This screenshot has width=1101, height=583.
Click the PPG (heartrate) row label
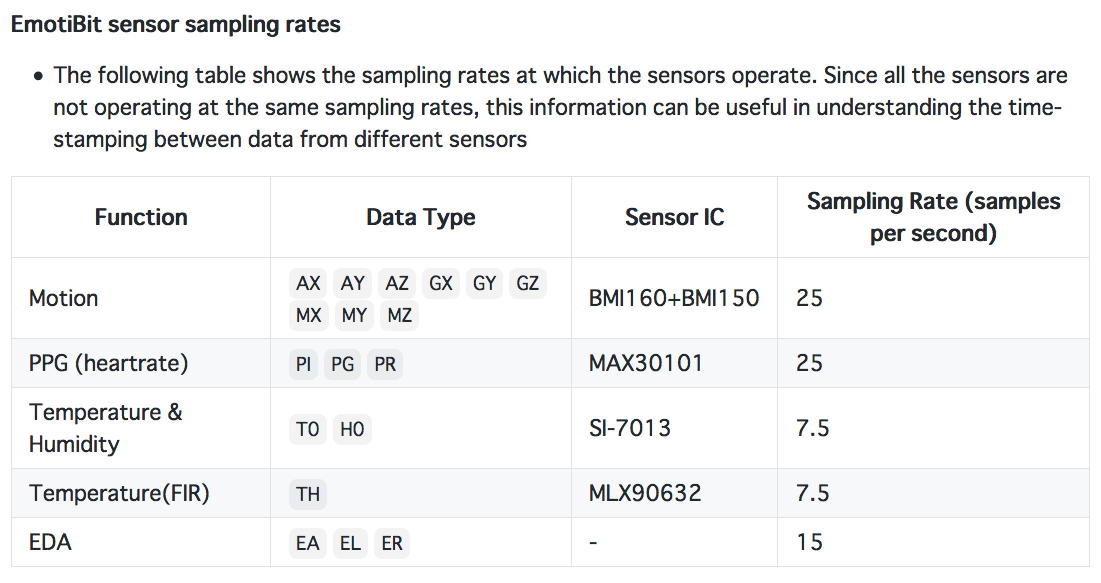pos(108,363)
